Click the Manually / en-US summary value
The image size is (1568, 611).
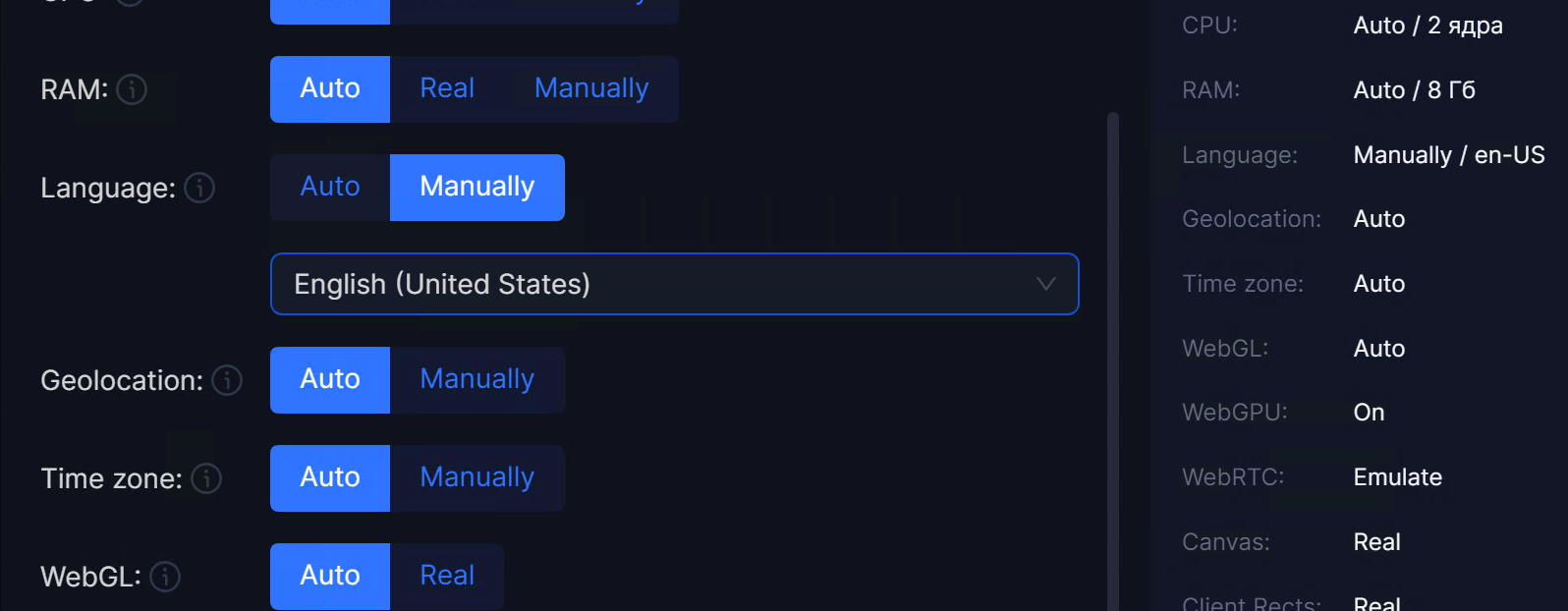tap(1448, 155)
